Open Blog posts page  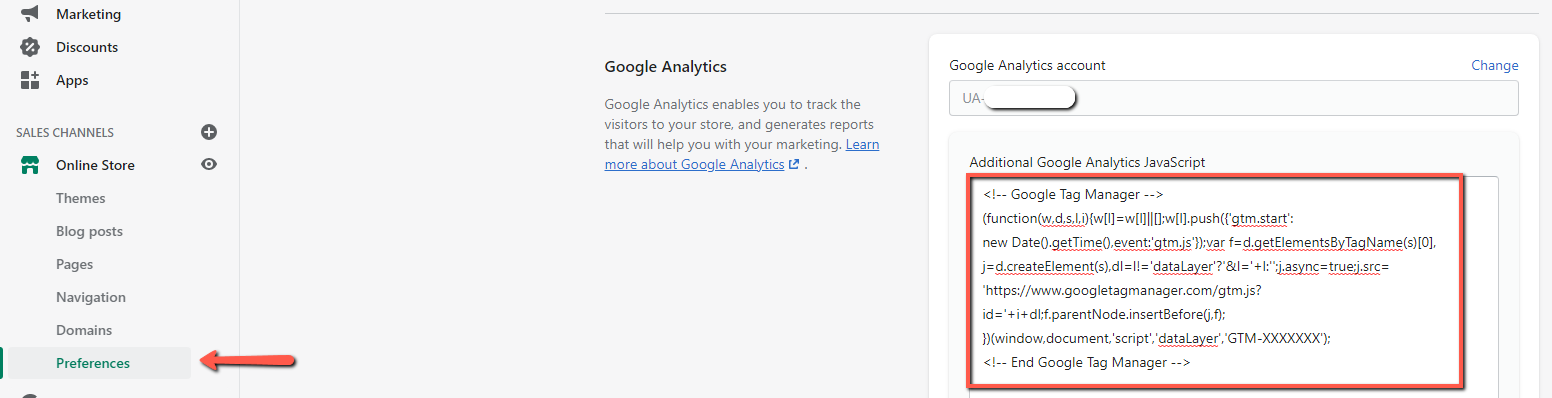point(89,231)
